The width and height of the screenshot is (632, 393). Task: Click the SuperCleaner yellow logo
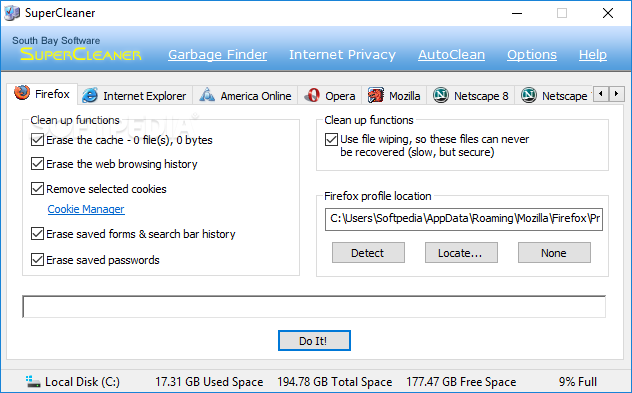[x=81, y=54]
